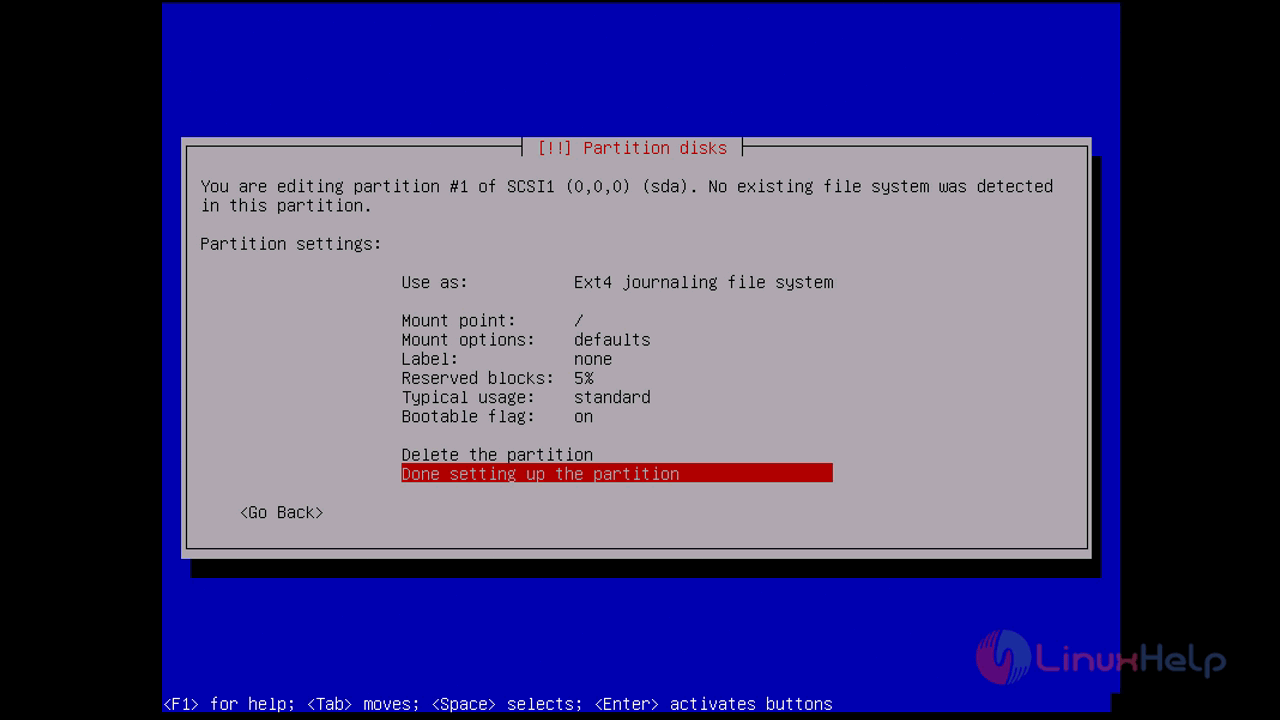
Task: Click the '<Space> selects' hint text
Action: tap(503, 704)
